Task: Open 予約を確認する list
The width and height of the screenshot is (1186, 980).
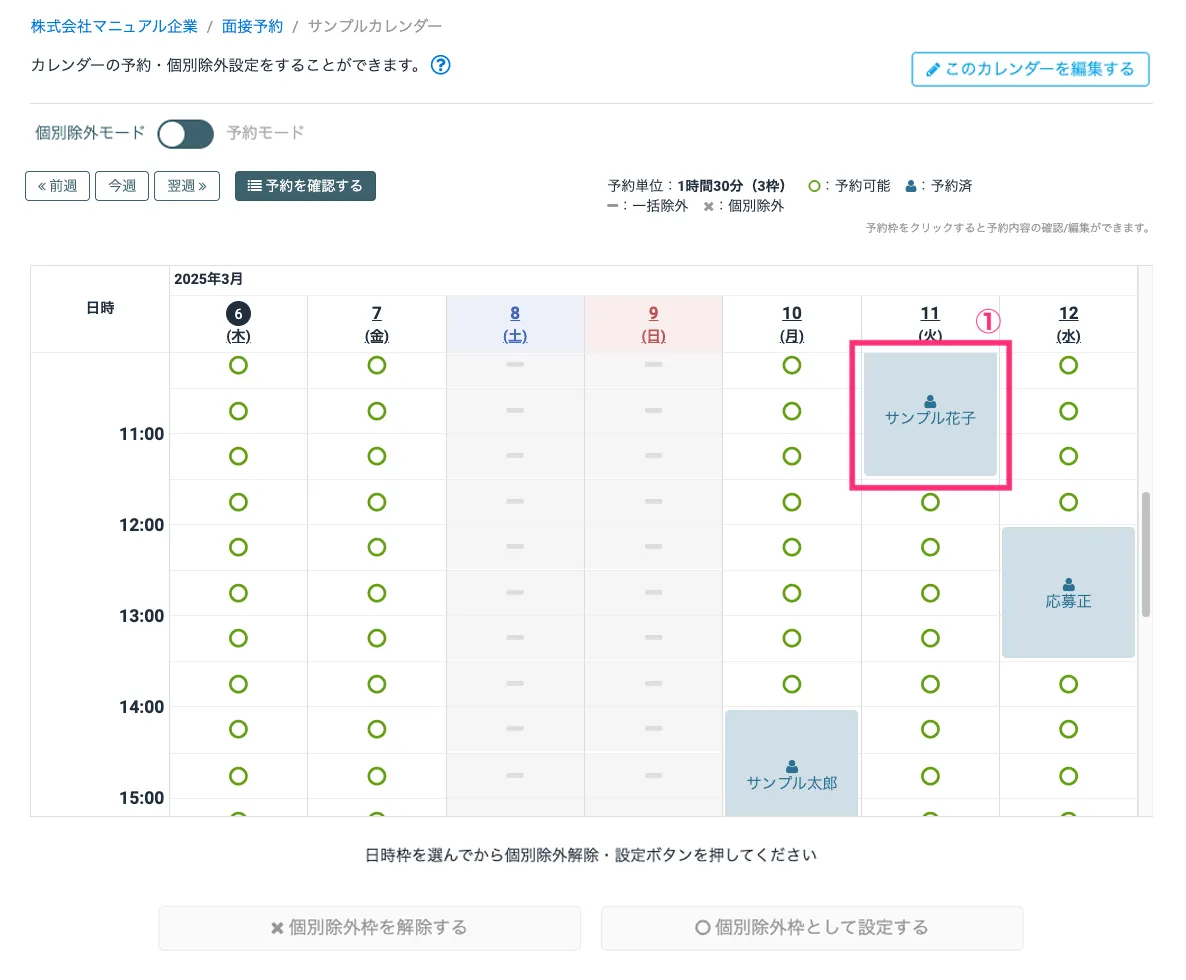Action: (x=305, y=186)
